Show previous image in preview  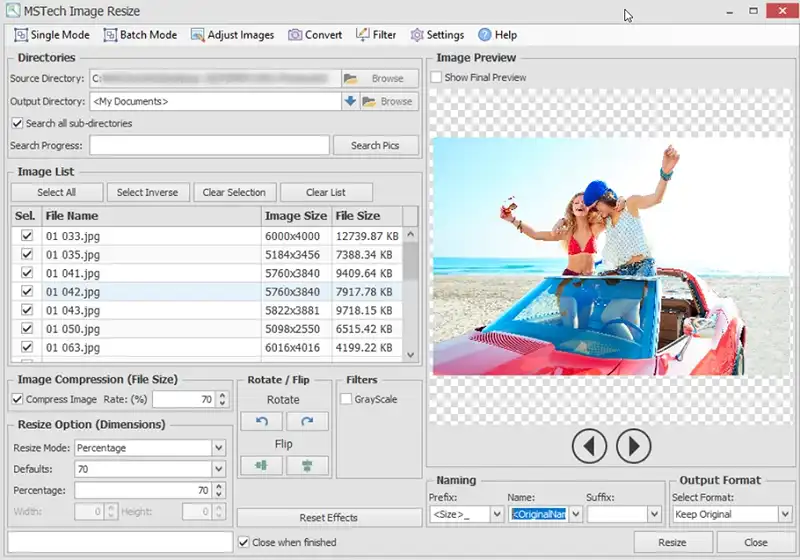point(589,446)
